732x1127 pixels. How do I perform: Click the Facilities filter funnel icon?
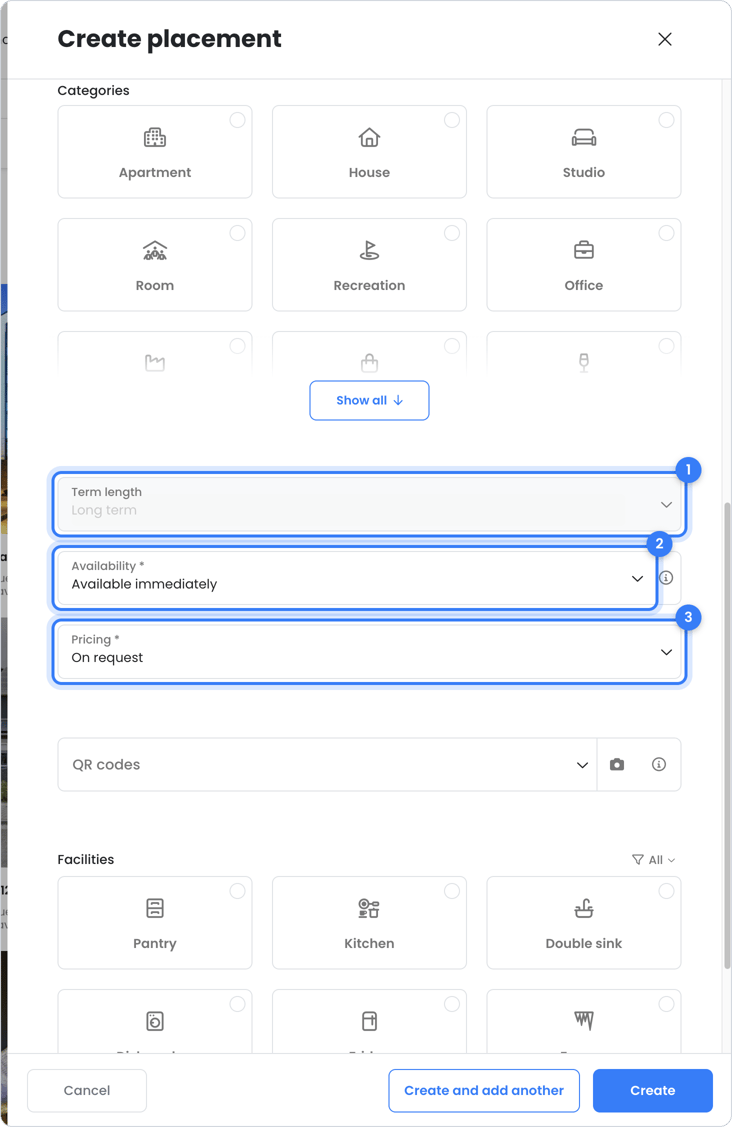pyautogui.click(x=638, y=860)
